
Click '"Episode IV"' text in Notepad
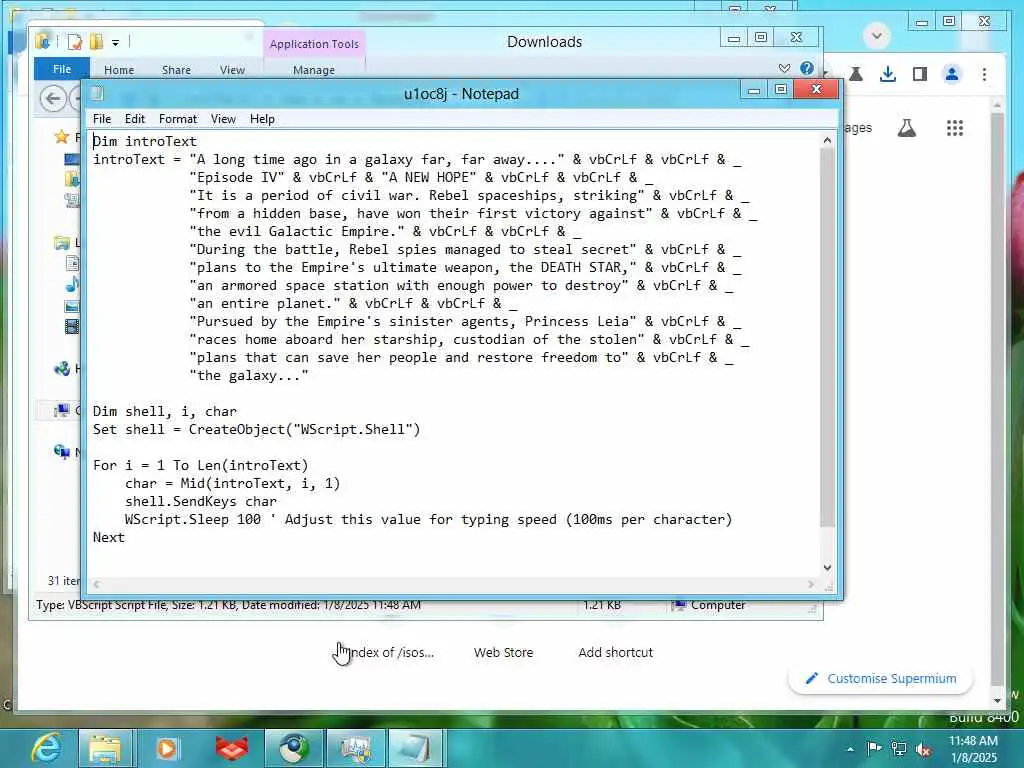237,177
